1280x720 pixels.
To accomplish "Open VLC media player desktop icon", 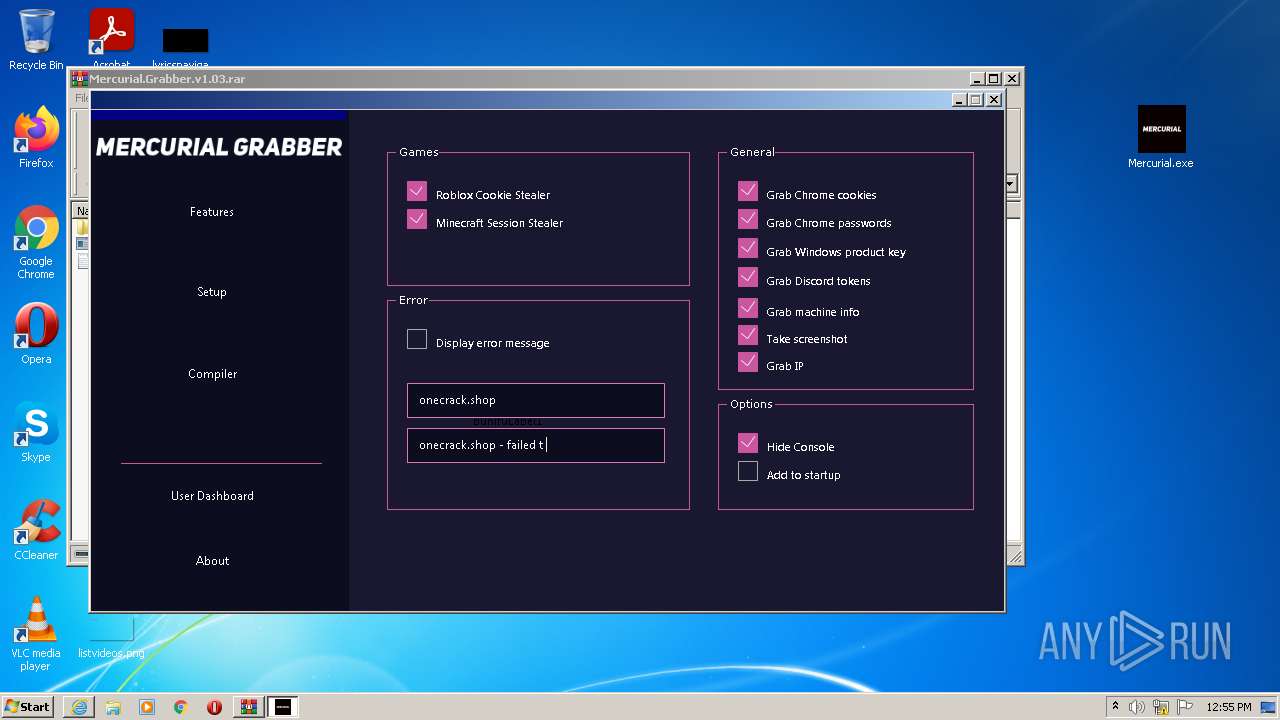I will [x=36, y=634].
